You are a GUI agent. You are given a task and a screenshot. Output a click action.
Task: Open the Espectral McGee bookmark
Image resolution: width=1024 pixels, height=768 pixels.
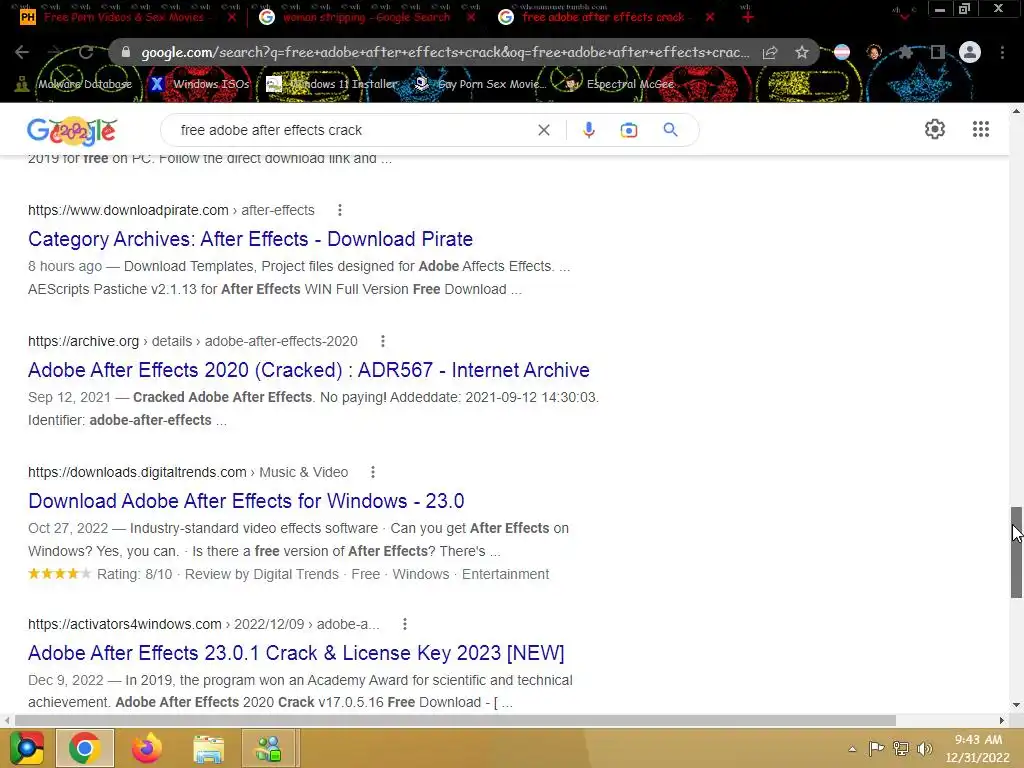click(620, 84)
